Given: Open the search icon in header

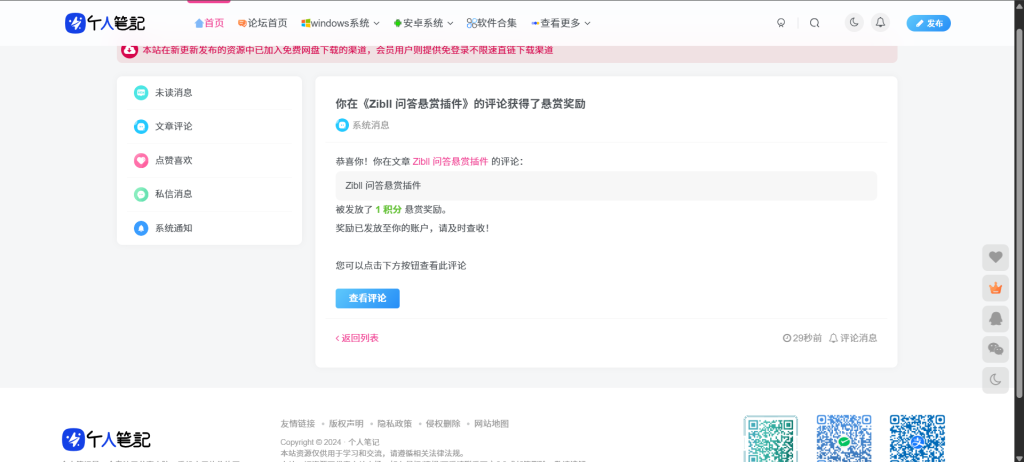Looking at the screenshot, I should coord(814,23).
